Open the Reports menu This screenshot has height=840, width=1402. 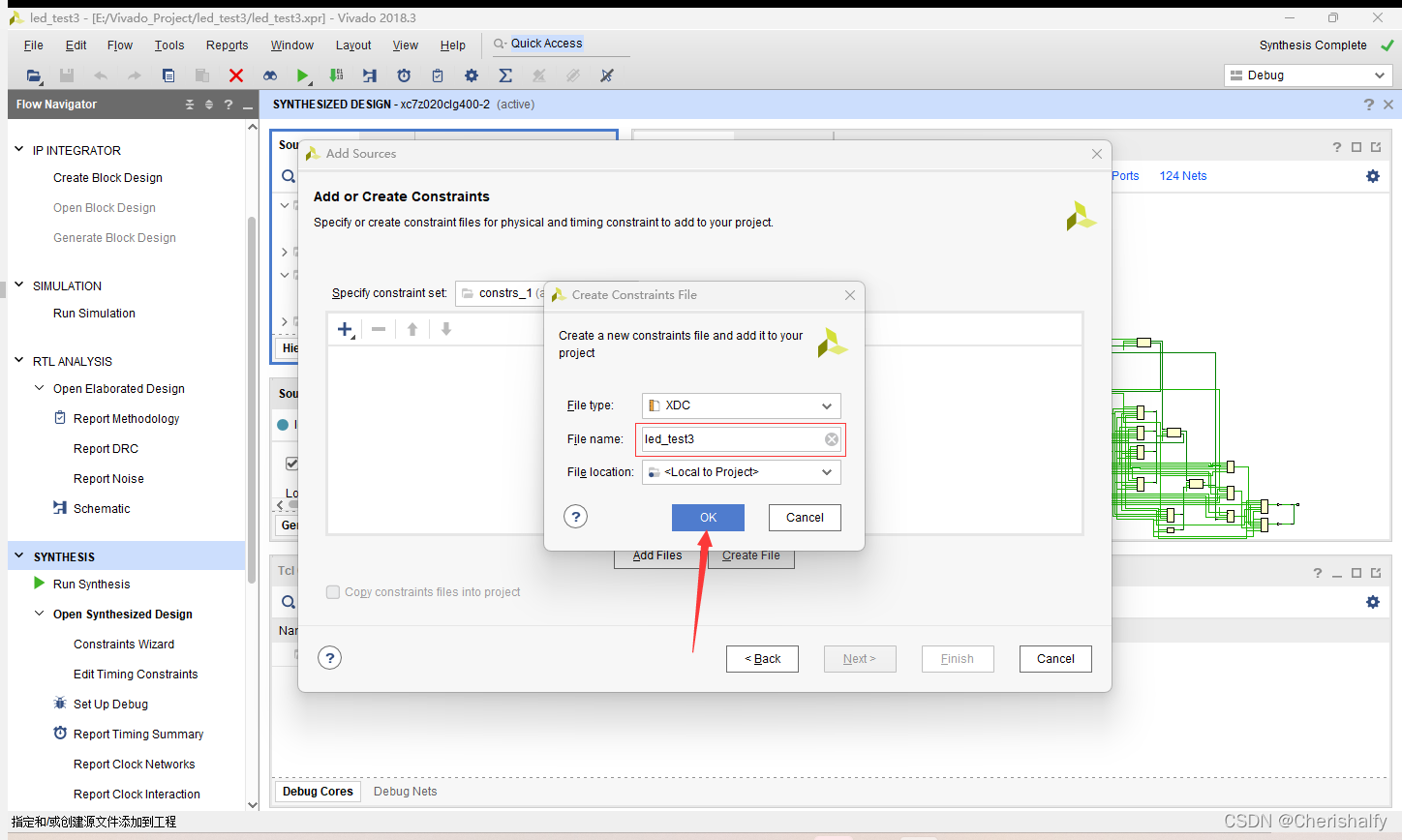227,45
